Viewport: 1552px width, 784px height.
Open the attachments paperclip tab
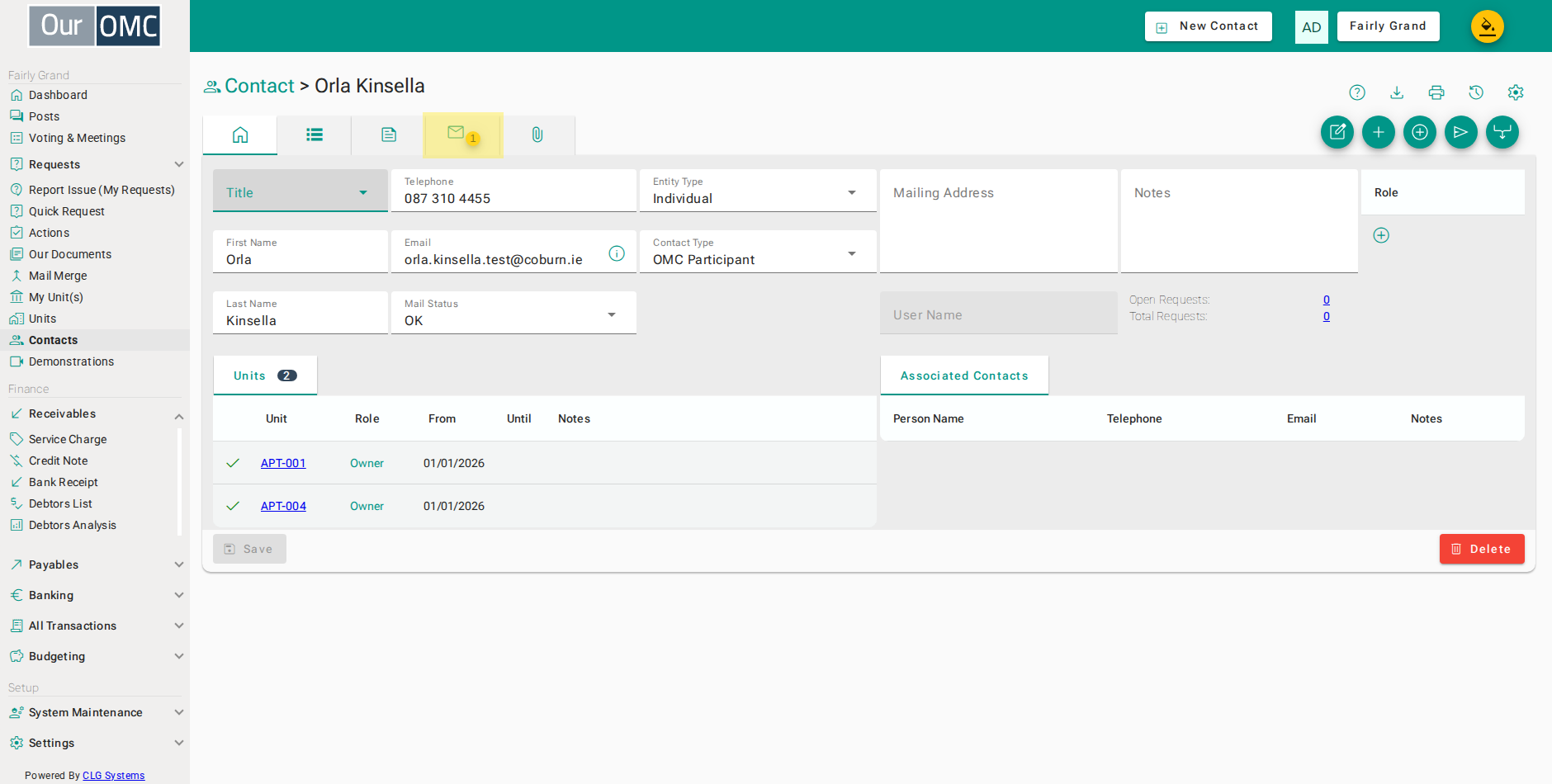tap(537, 135)
